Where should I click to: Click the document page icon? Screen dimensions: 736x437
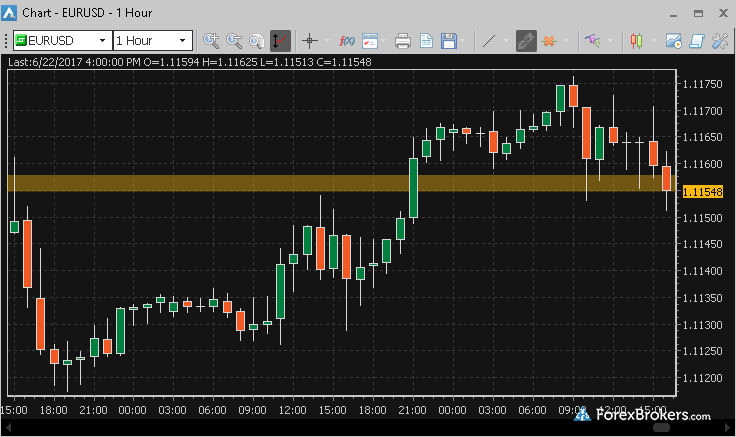pos(426,41)
